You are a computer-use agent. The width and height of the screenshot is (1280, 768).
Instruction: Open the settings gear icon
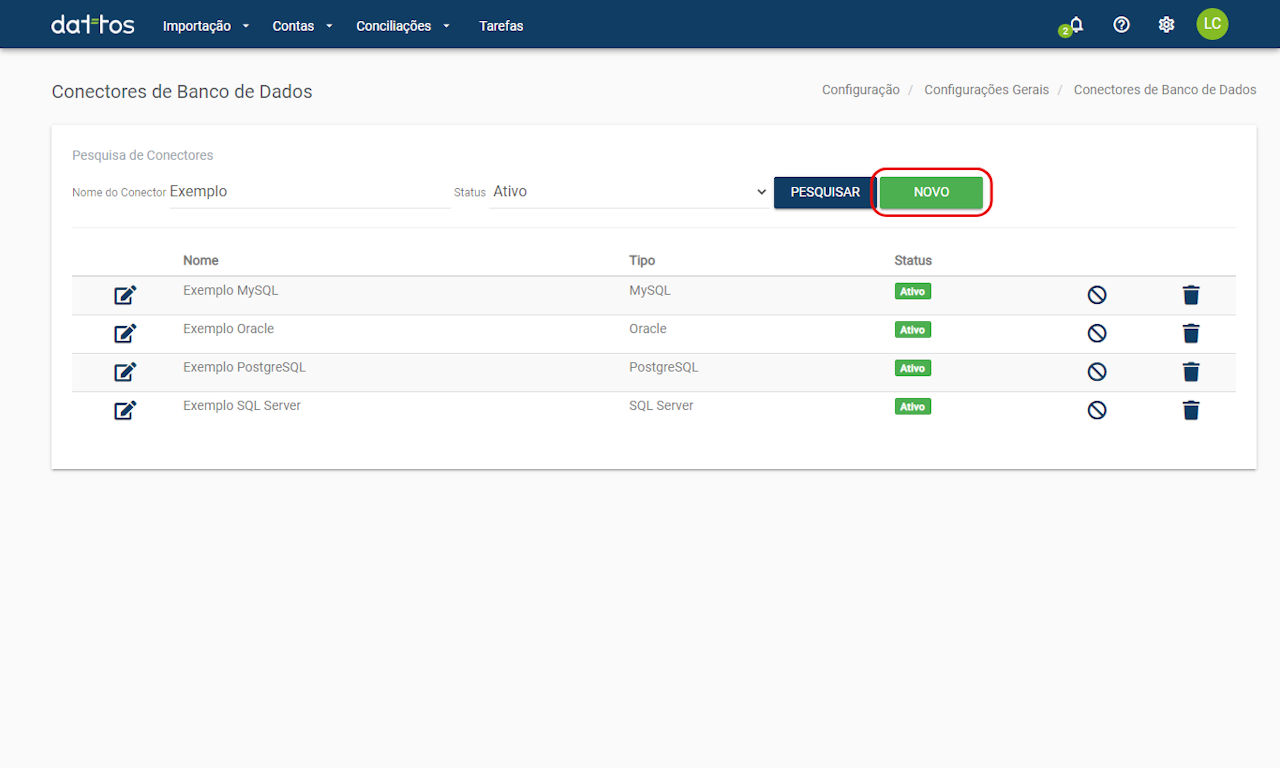[x=1166, y=25]
